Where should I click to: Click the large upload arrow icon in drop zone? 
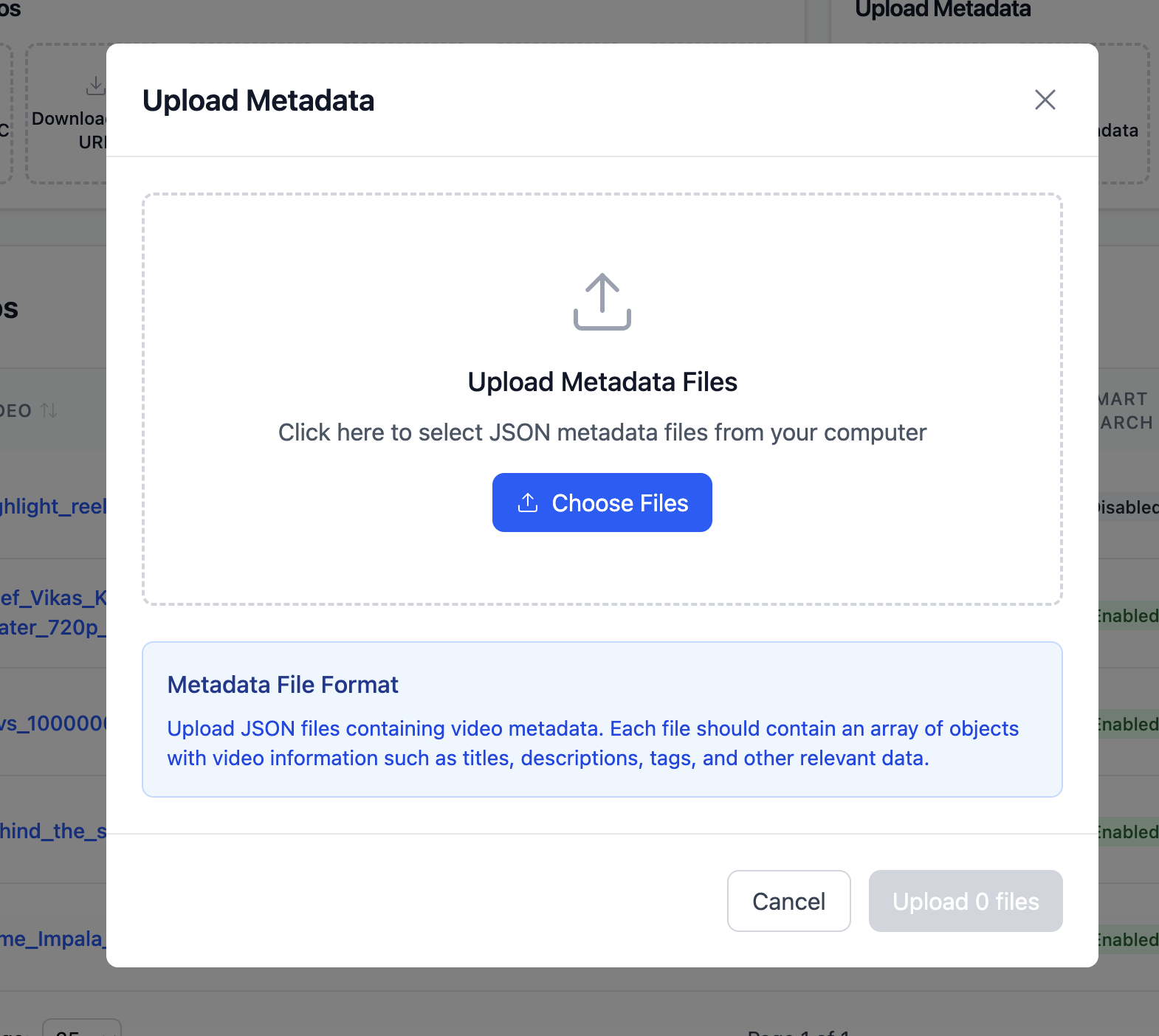[x=602, y=302]
